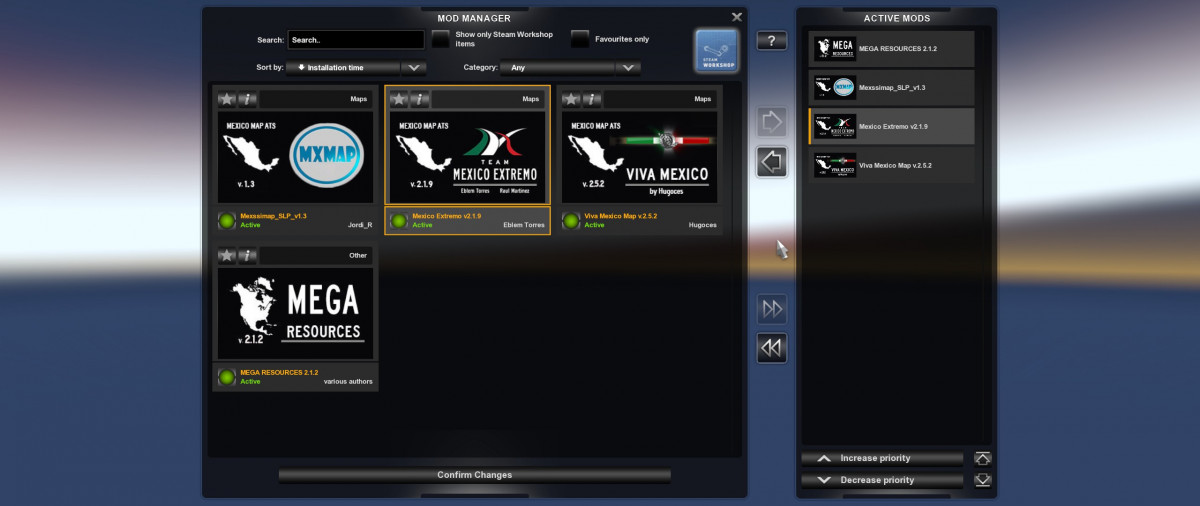Image resolution: width=1200 pixels, height=506 pixels.
Task: Enable Show only Steam Workshop items checkbox
Action: pyautogui.click(x=440, y=39)
